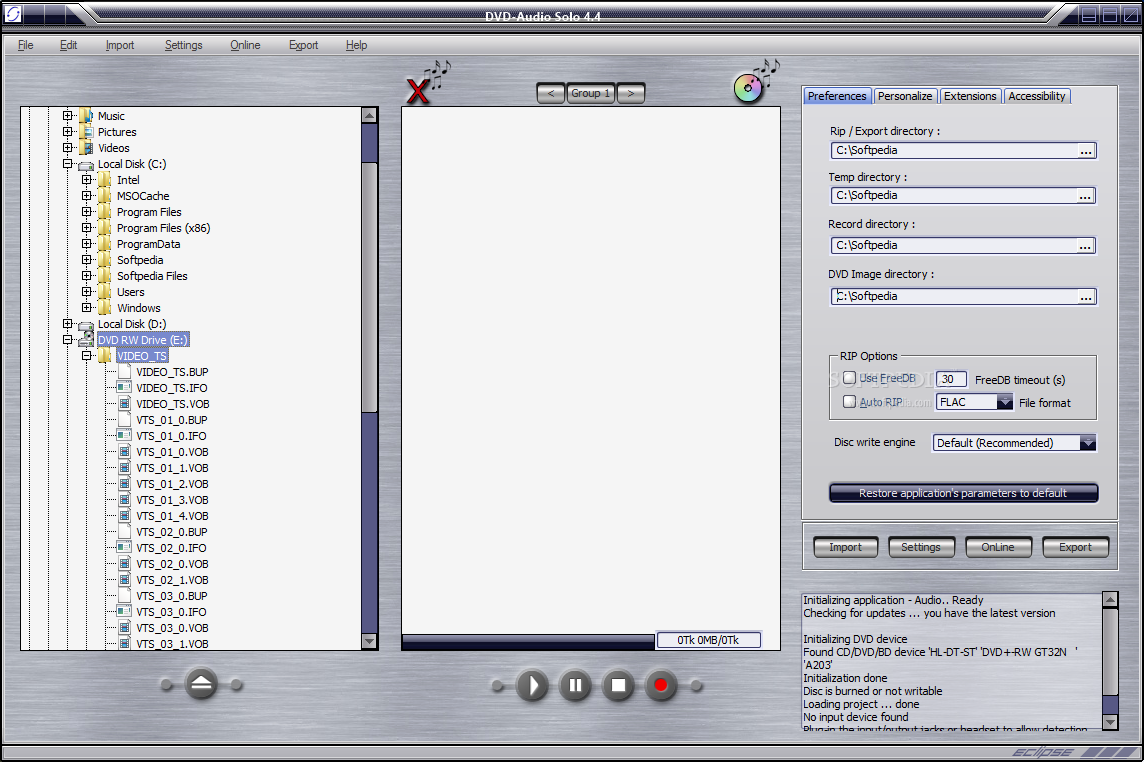Select the Pictures folder icon
The height and width of the screenshot is (762, 1144).
click(86, 131)
